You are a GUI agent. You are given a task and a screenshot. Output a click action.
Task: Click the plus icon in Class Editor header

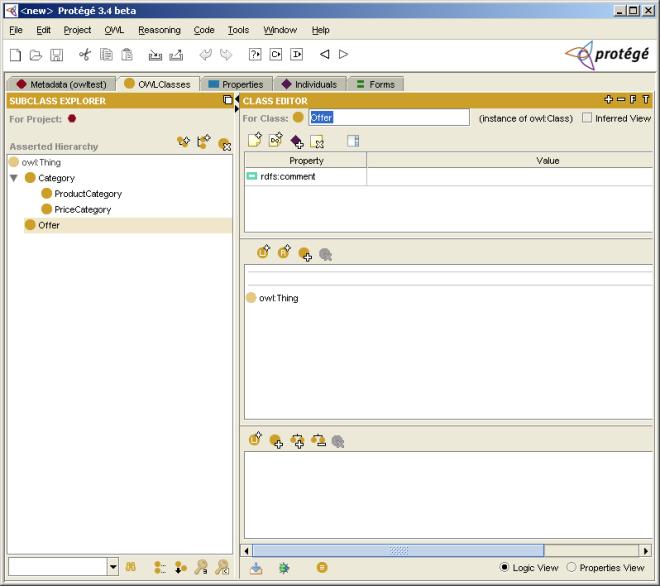point(608,99)
